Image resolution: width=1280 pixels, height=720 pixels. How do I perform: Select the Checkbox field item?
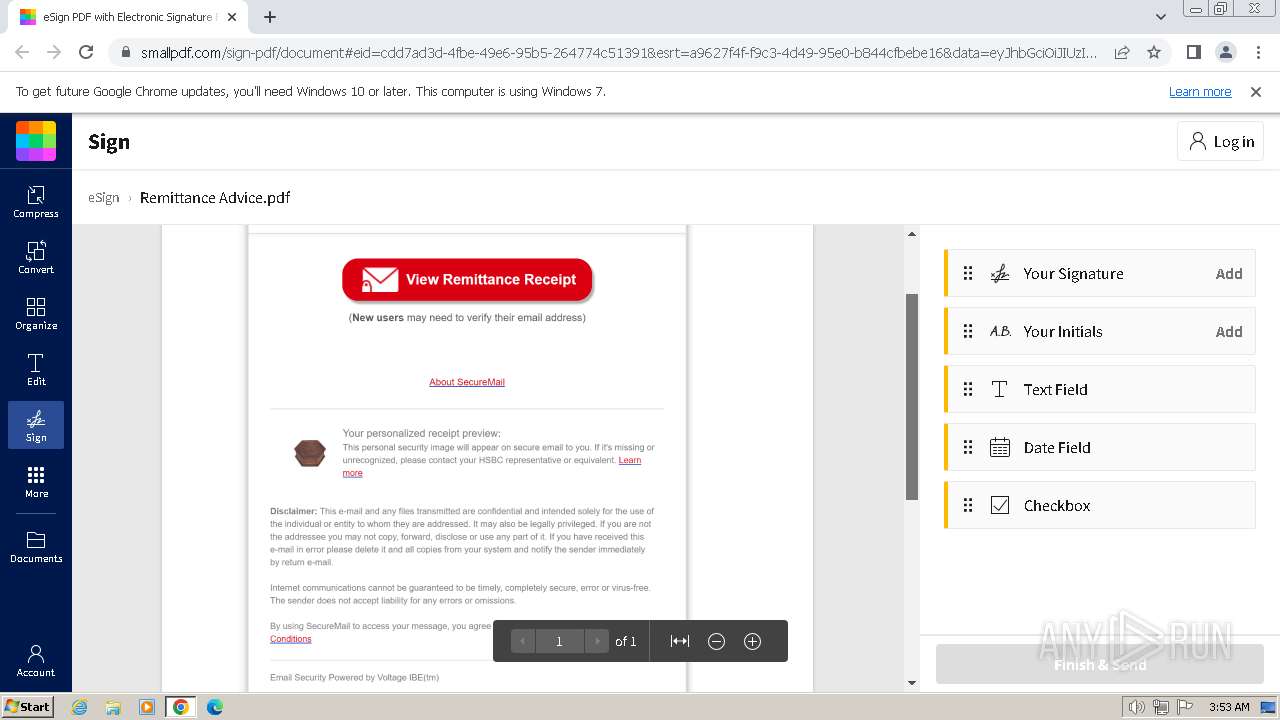pos(1100,506)
